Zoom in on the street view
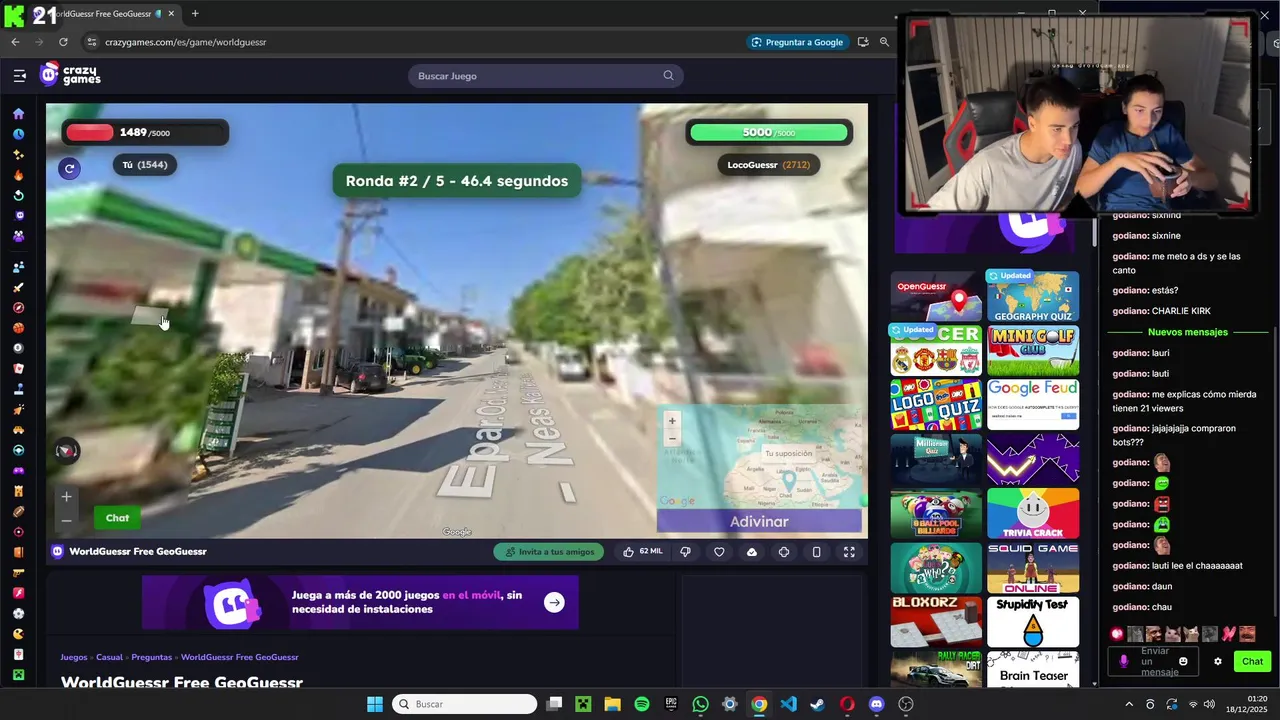 click(67, 497)
